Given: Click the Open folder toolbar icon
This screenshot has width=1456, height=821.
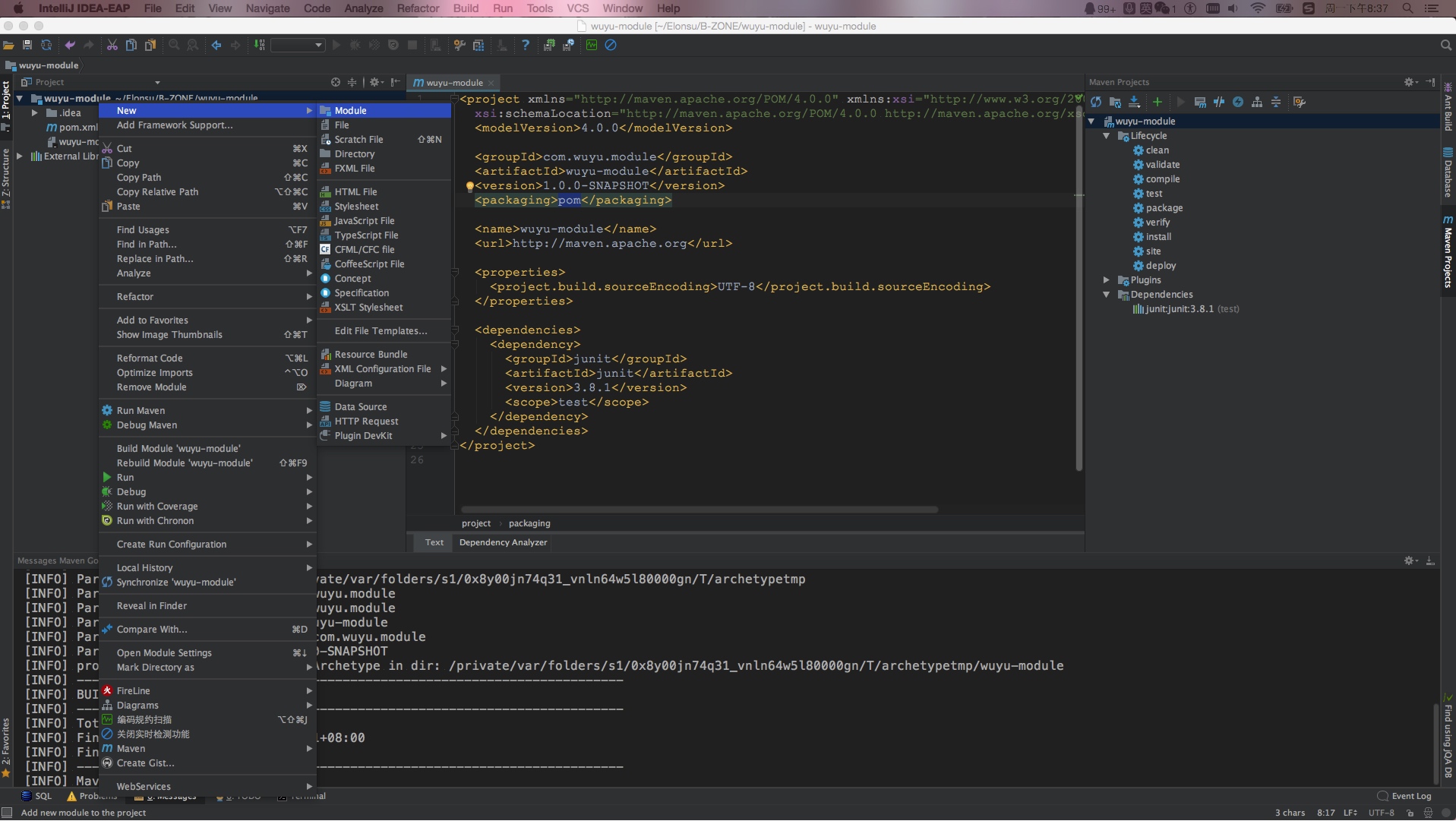Looking at the screenshot, I should 8,46.
